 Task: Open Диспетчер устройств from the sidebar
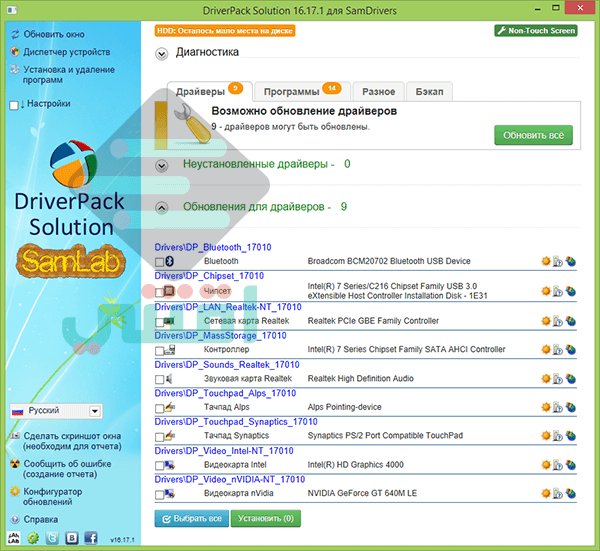(x=67, y=52)
